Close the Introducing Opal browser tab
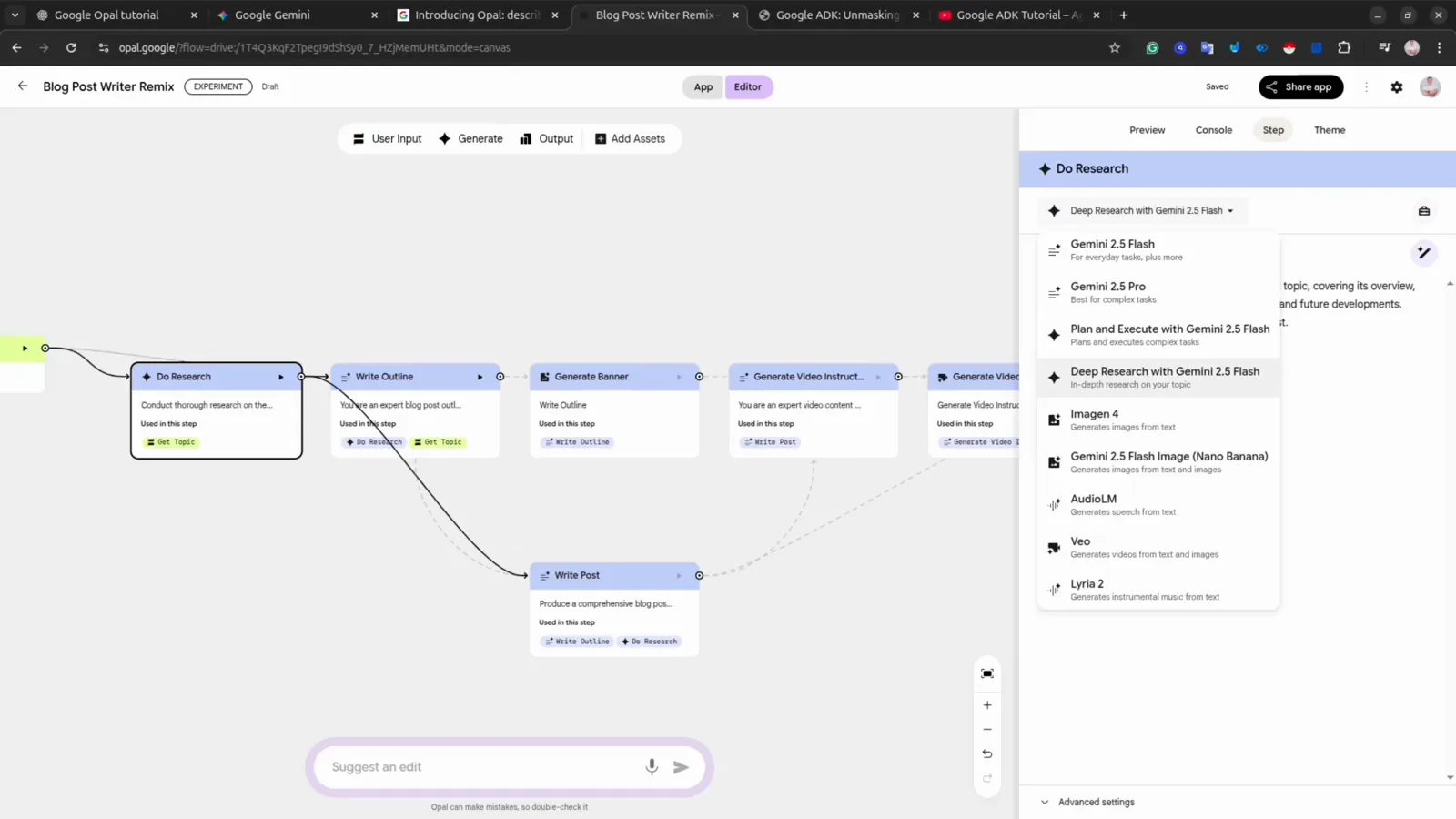 point(555,15)
